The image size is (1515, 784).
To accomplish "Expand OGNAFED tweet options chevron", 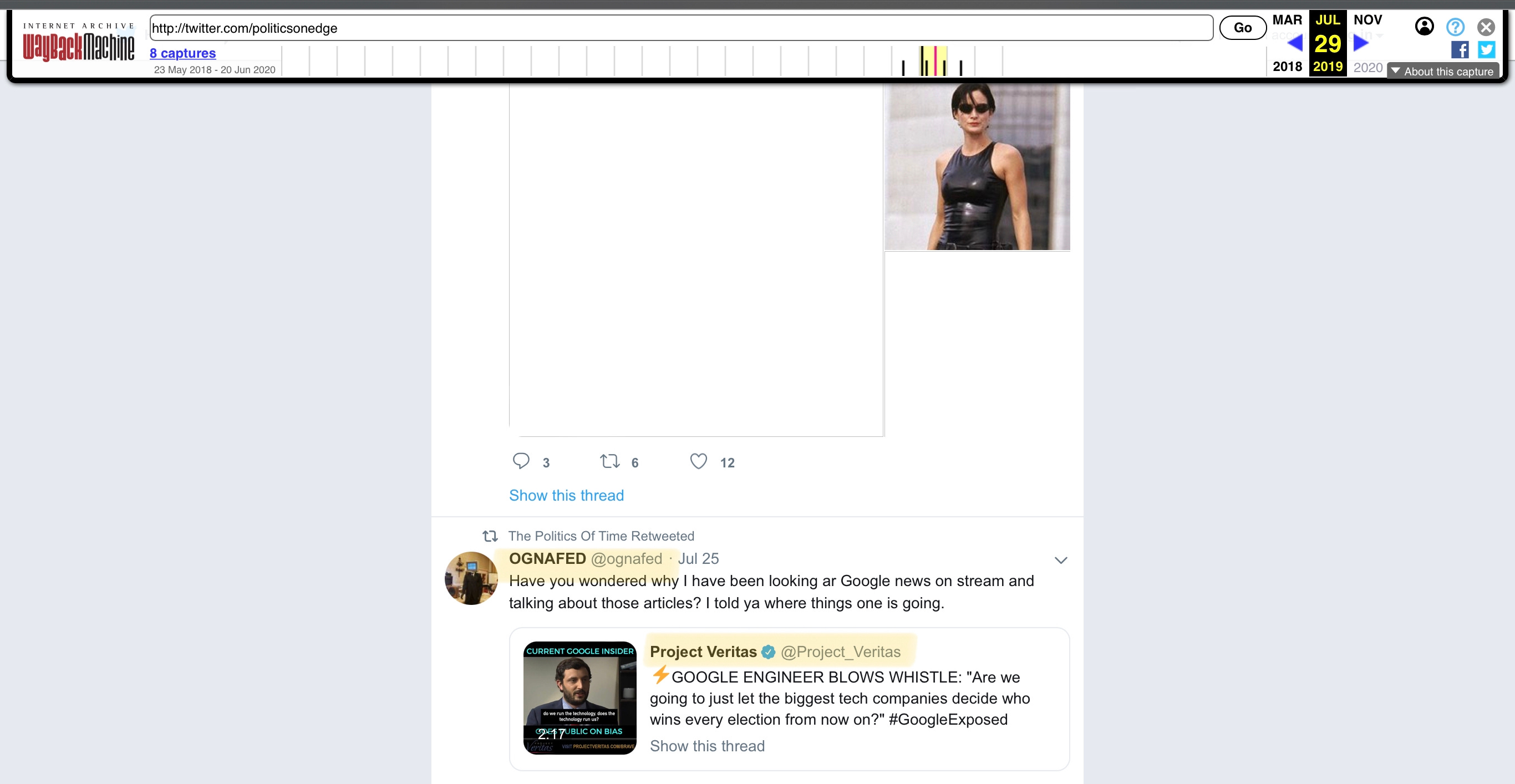I will [1060, 560].
